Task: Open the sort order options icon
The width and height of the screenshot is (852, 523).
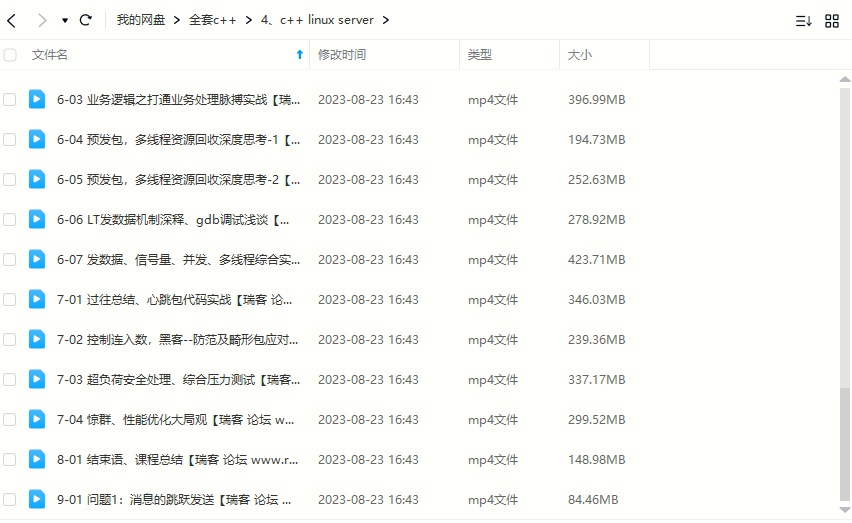Action: (x=803, y=21)
